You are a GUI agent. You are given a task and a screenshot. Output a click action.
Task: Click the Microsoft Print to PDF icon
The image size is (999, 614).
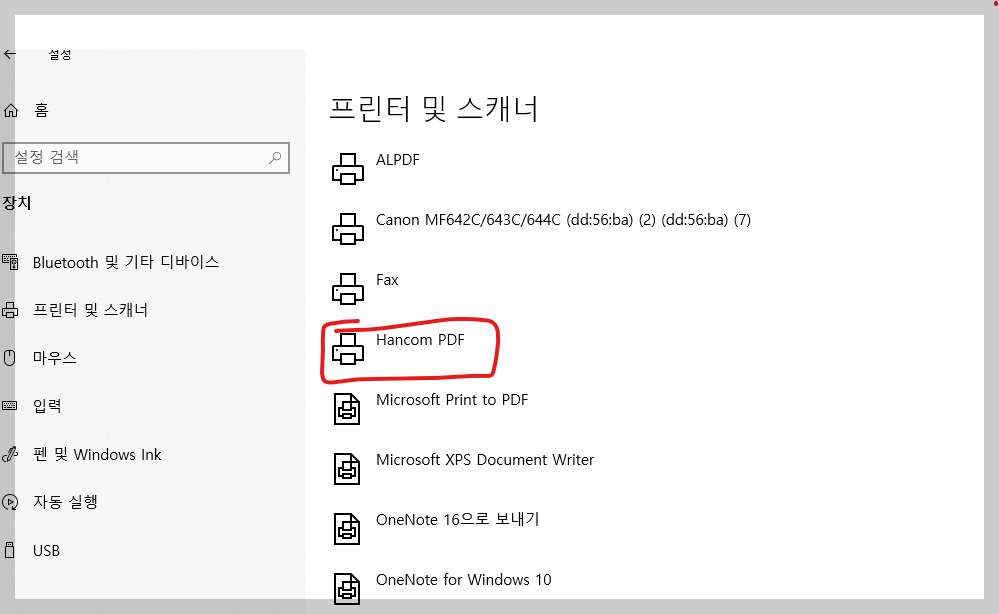[x=347, y=409]
